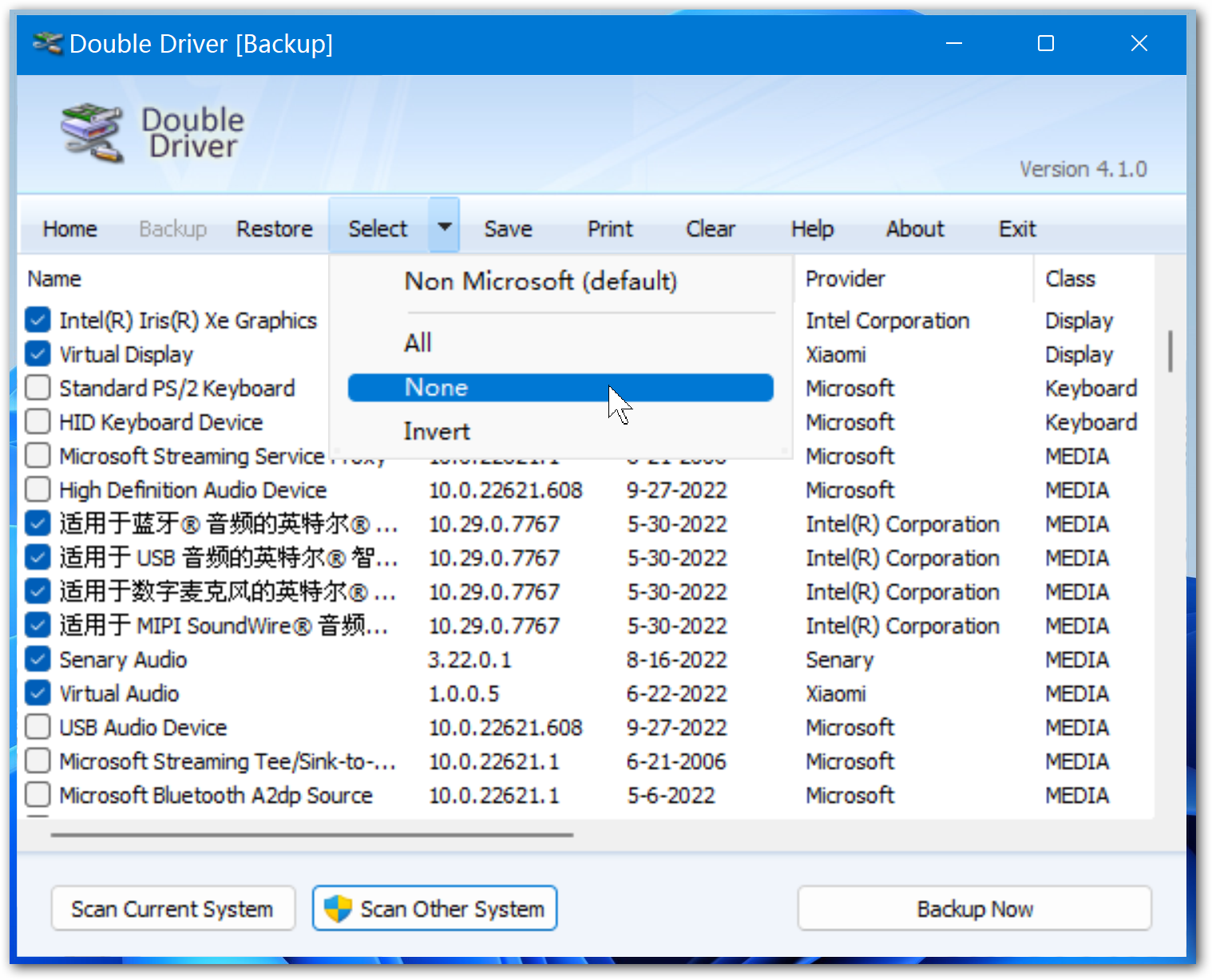The height and width of the screenshot is (980, 1212).
Task: Uncheck Intel(R) Iris(R) Xe Graphics checkbox
Action: (38, 320)
